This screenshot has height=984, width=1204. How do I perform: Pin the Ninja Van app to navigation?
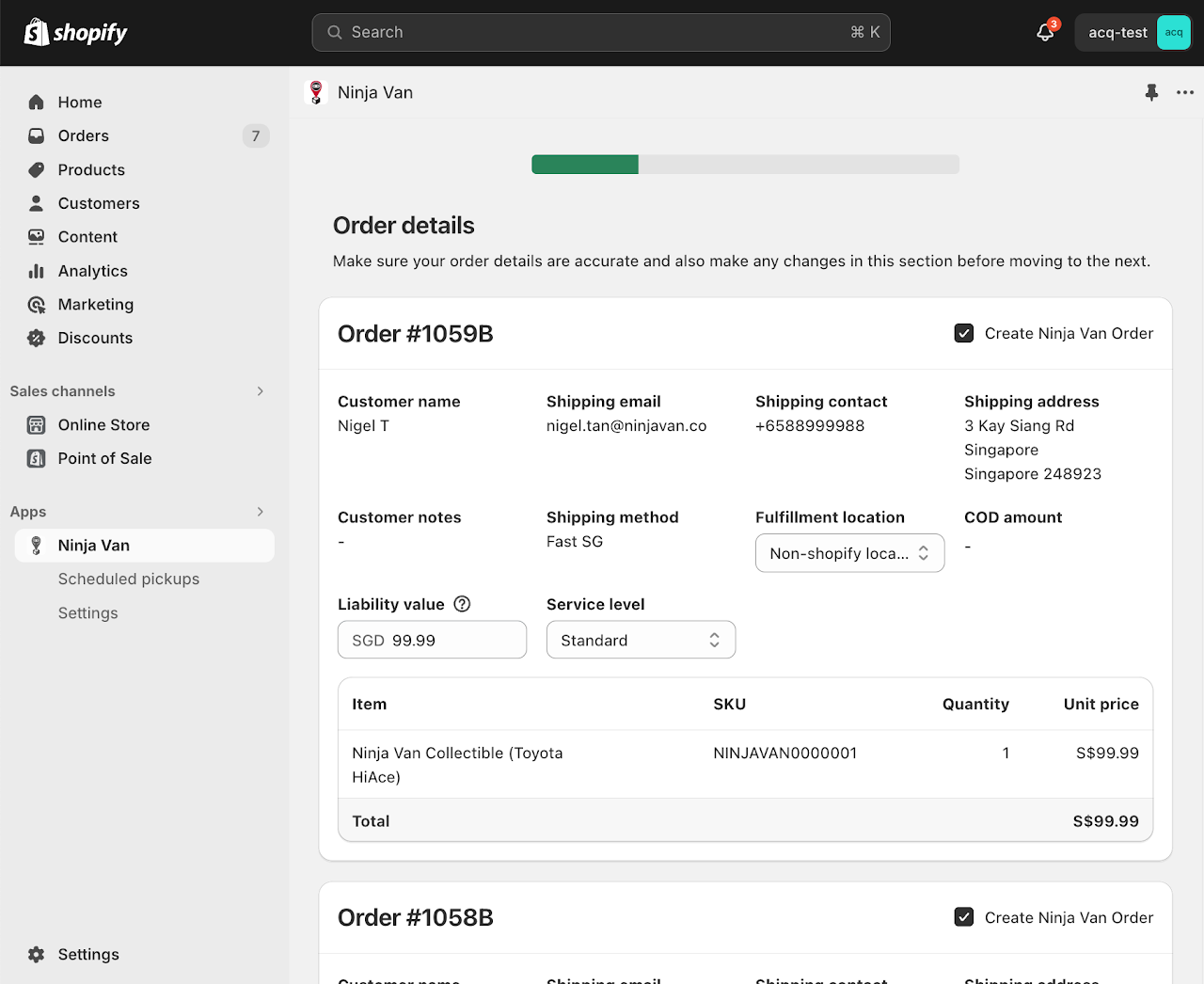(x=1151, y=92)
